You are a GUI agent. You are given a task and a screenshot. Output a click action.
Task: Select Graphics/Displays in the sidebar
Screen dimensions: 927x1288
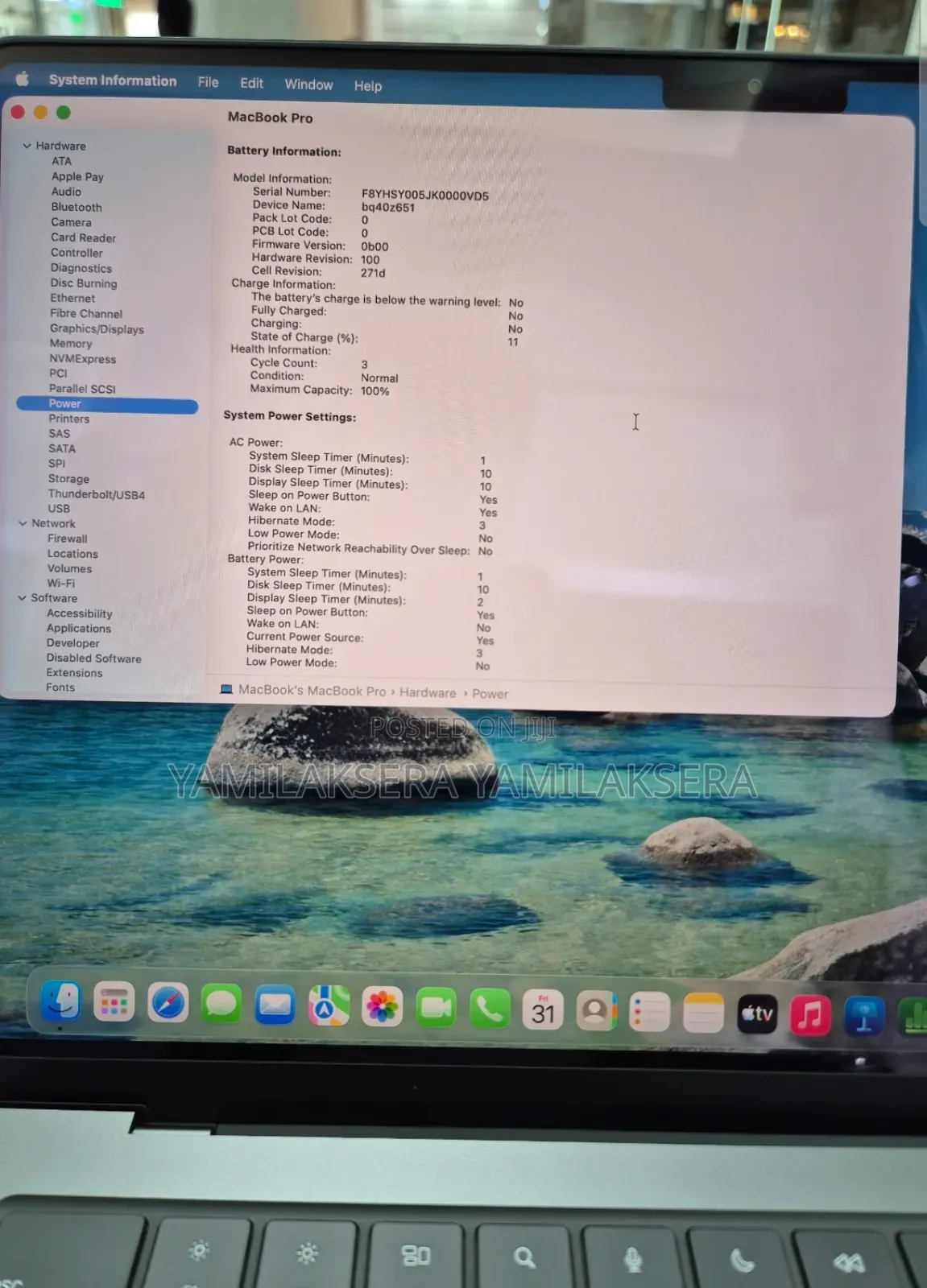(97, 328)
